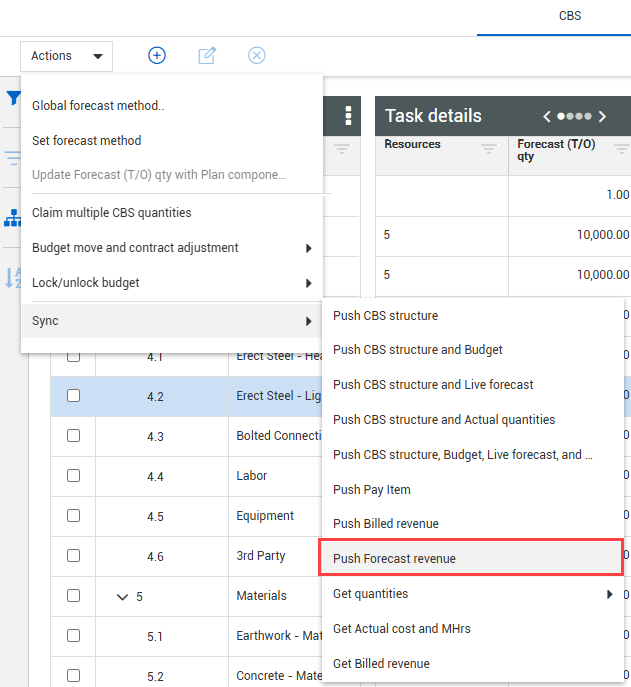Choose Claim multiple CBS quantities
The image size is (631, 687).
(x=112, y=213)
